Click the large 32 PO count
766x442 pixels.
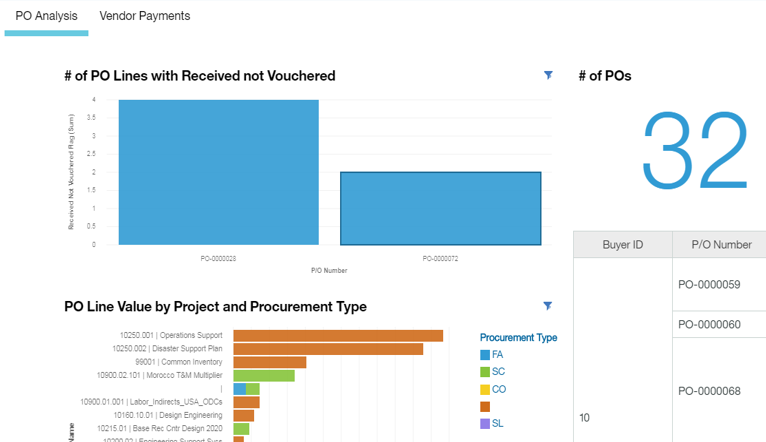[695, 150]
